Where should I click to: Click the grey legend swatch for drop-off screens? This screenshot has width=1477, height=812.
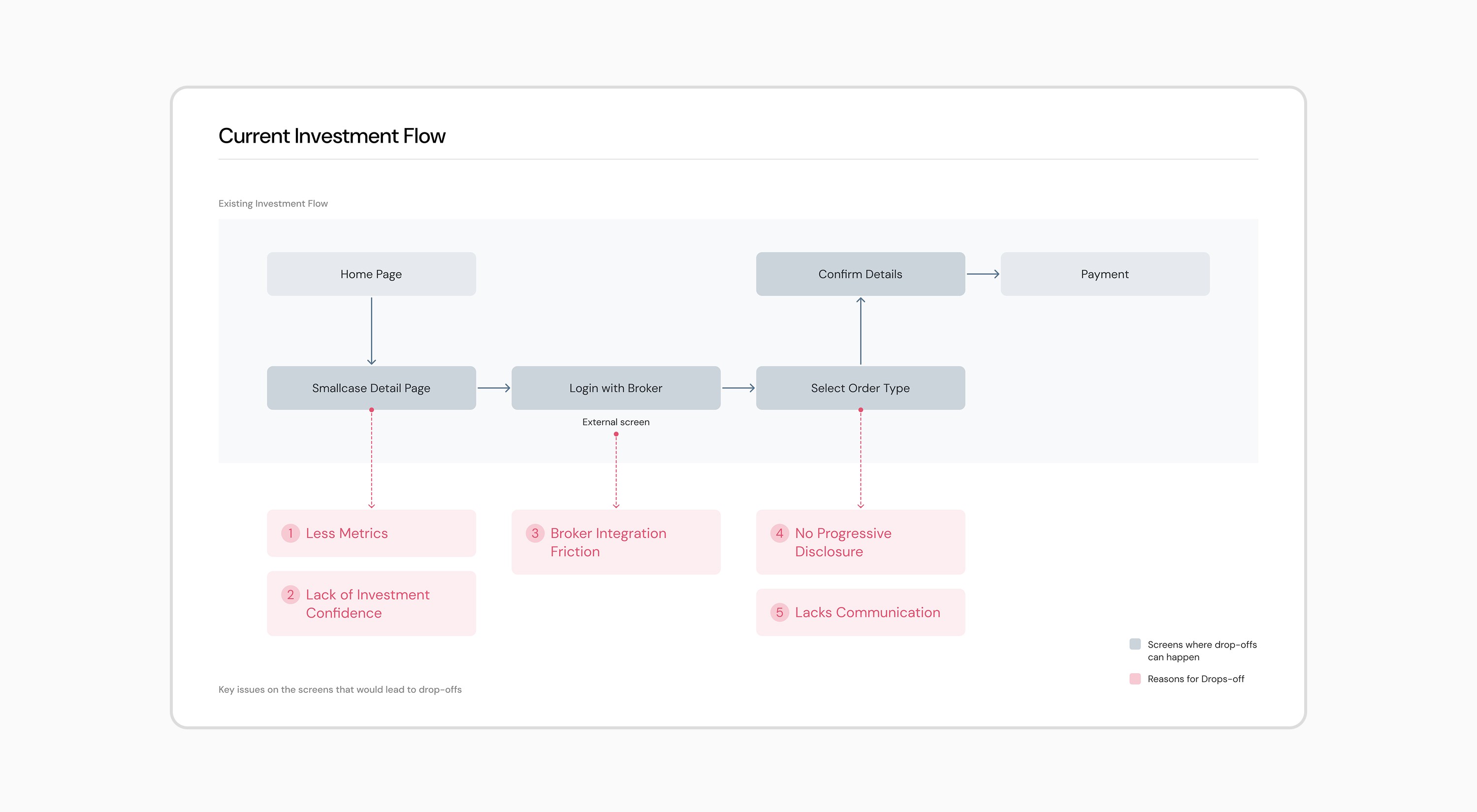point(1135,644)
